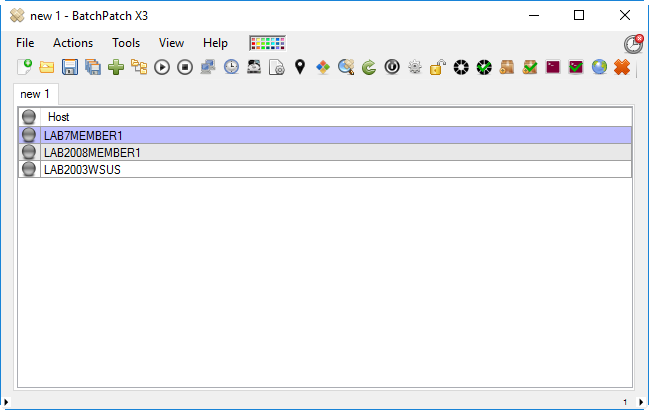Click the blue globe icon

tap(599, 67)
